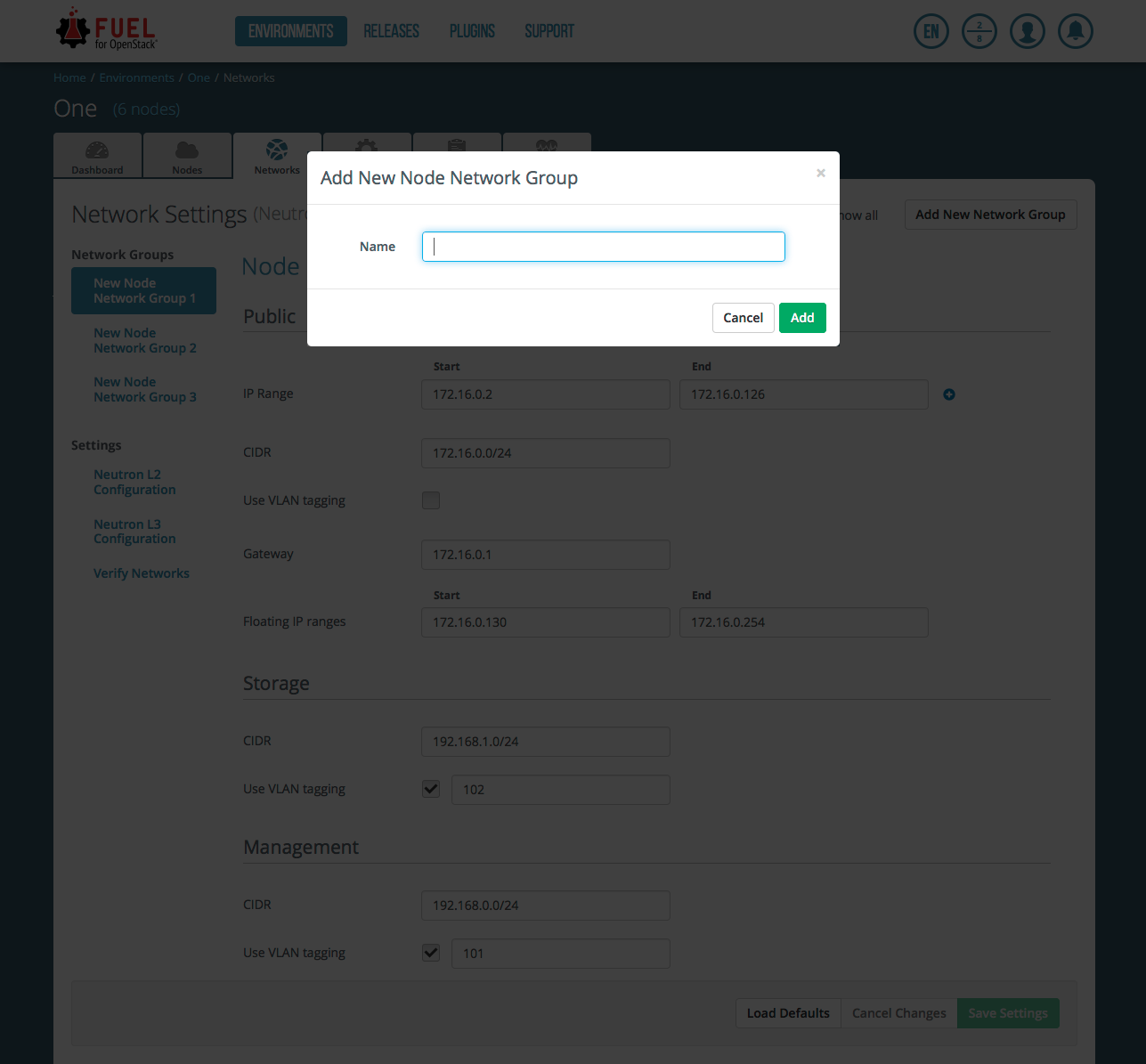The height and width of the screenshot is (1064, 1146).
Task: Open the user account icon
Action: point(1027,32)
